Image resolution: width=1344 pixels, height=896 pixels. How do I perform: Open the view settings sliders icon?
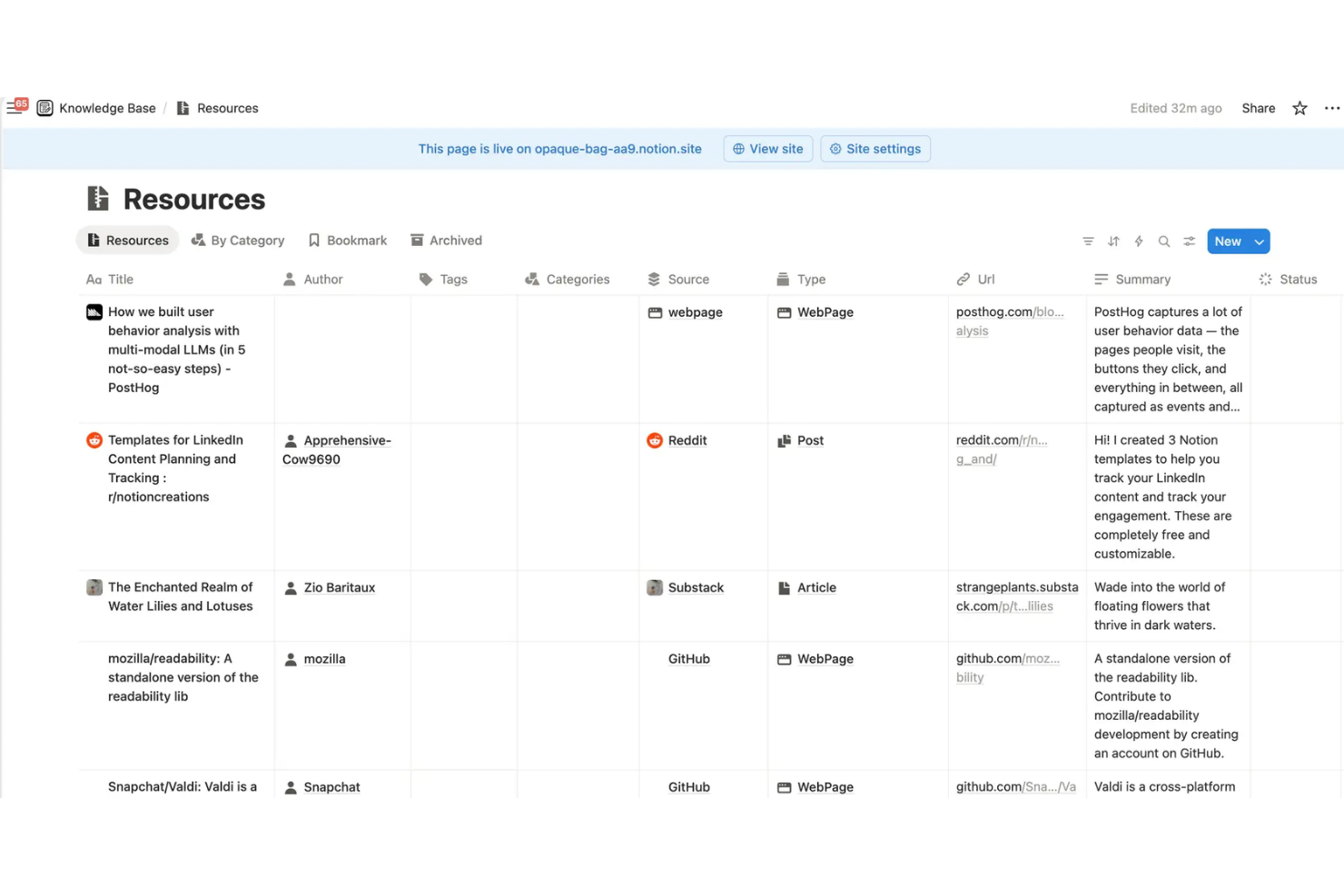point(1190,241)
